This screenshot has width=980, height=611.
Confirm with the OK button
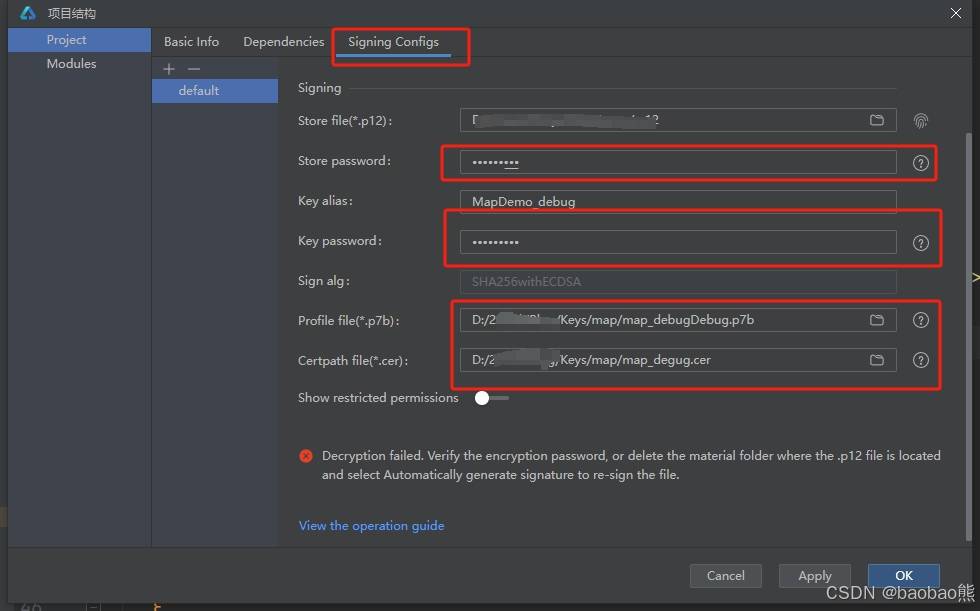point(903,575)
